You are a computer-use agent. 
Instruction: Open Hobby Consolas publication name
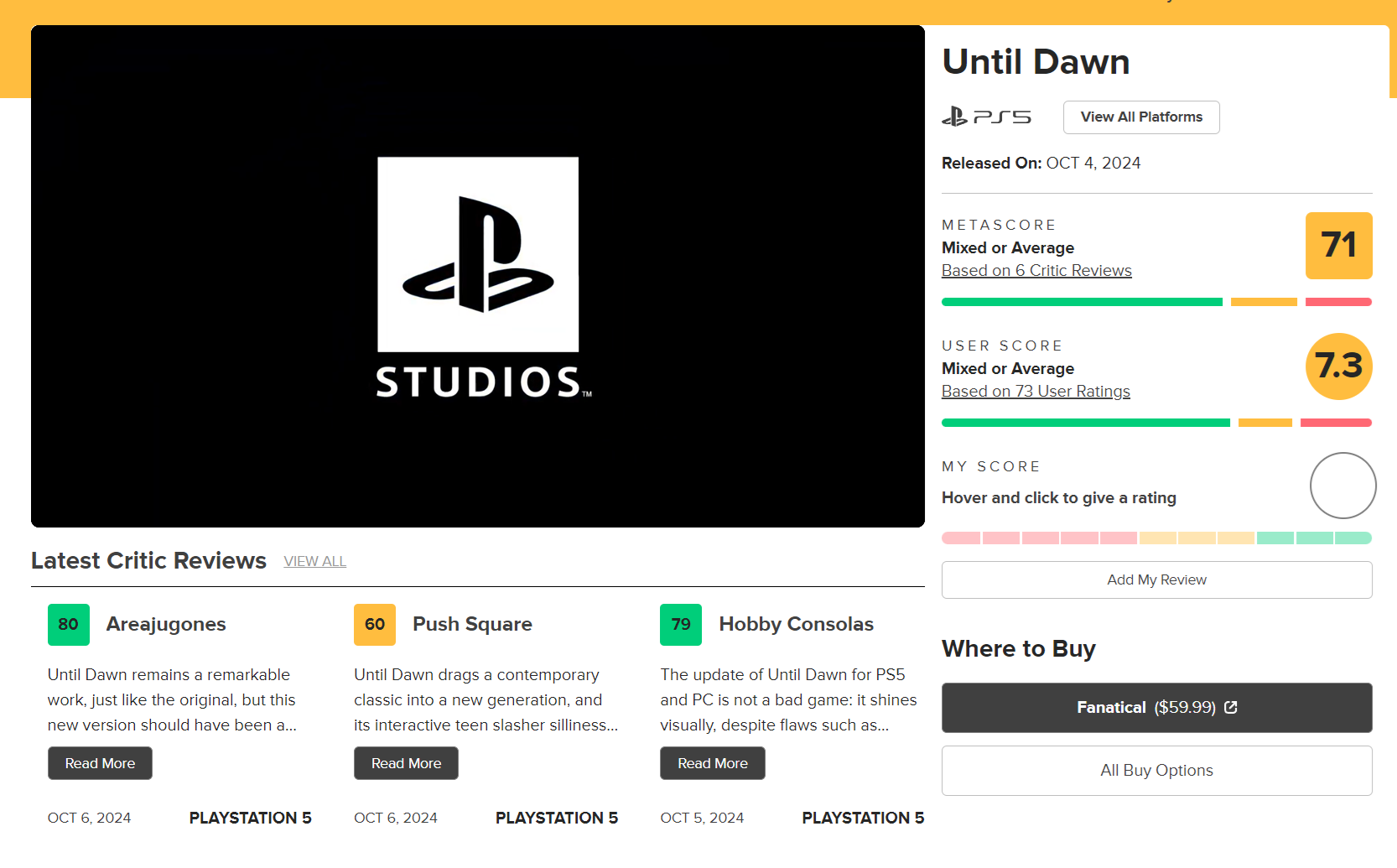(x=796, y=624)
